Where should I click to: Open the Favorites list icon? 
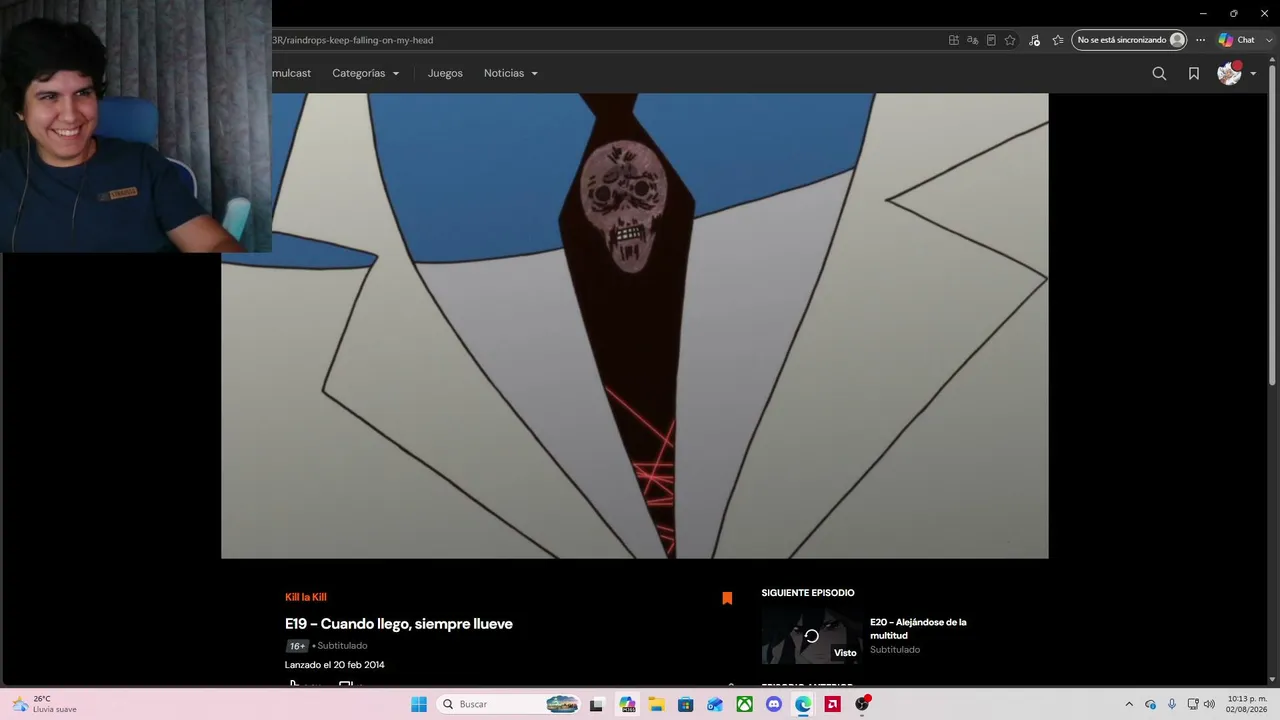pos(1058,40)
